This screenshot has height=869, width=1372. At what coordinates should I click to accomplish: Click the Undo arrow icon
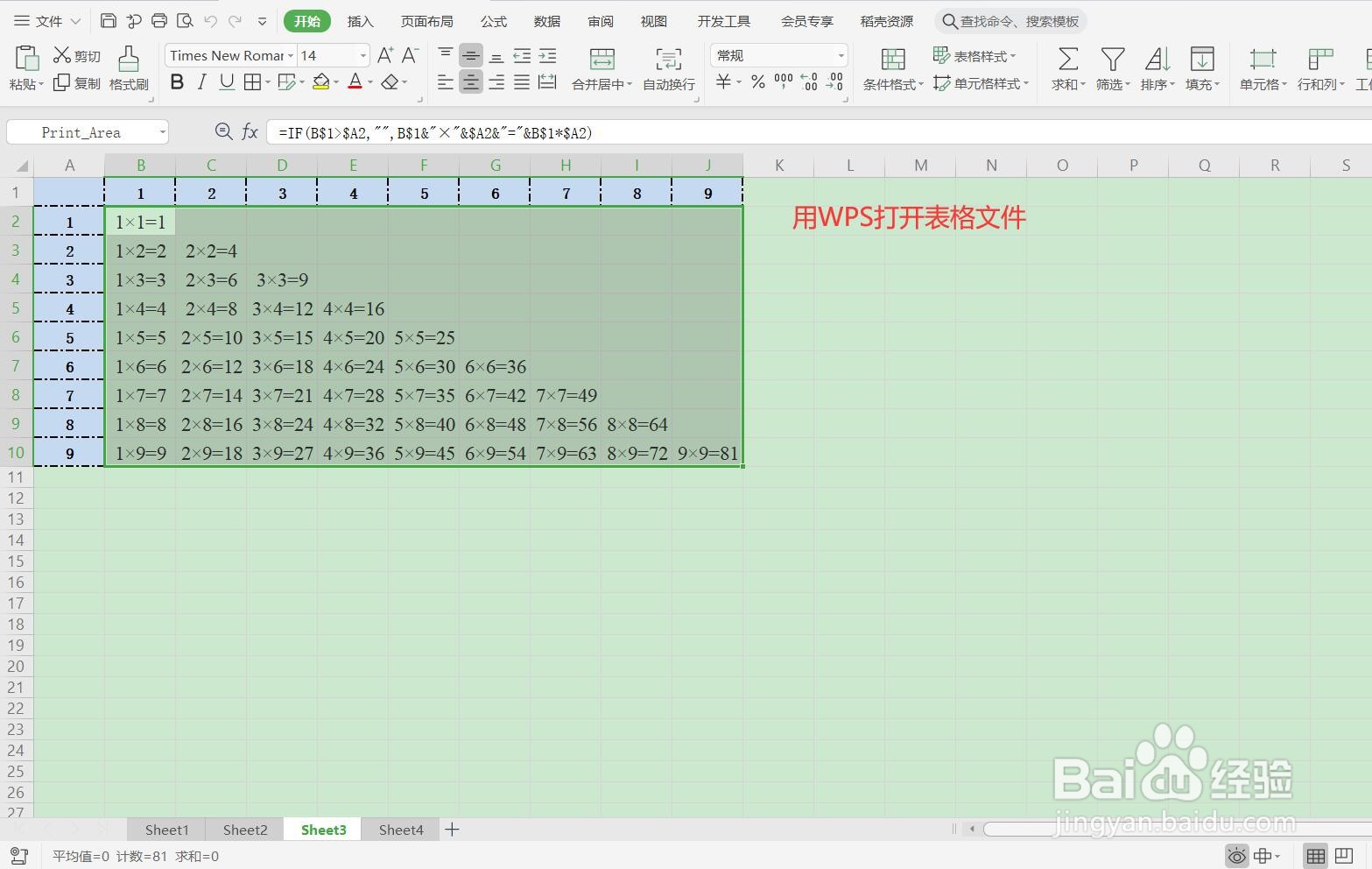210,20
